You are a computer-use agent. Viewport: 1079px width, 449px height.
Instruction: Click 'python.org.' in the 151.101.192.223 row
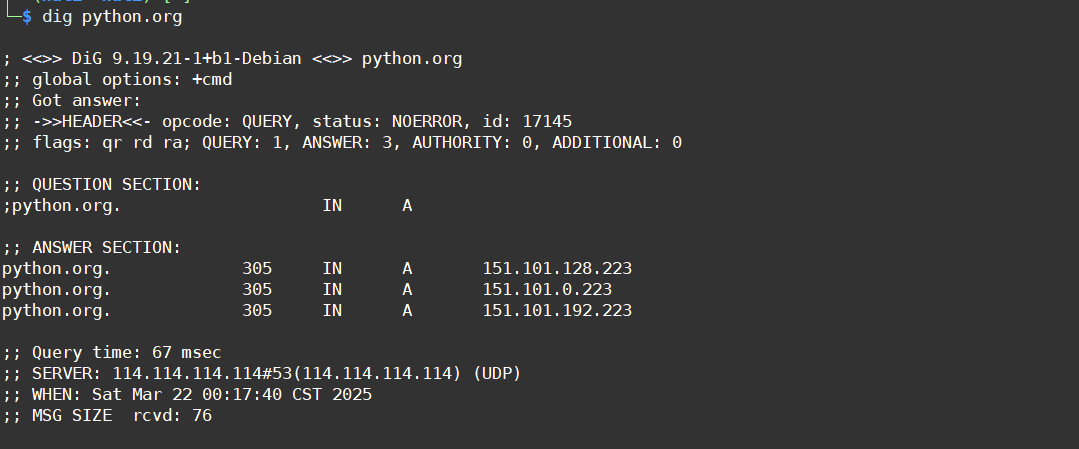(x=56, y=311)
